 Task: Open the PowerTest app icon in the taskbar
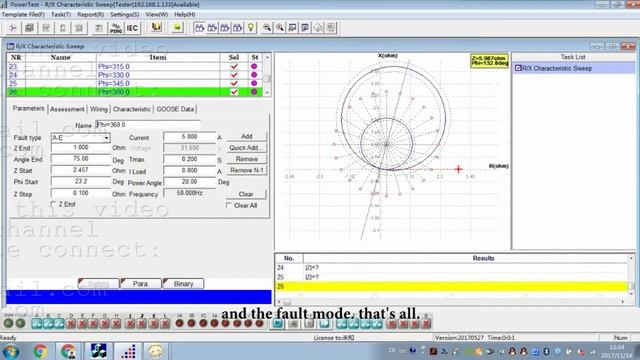(x=99, y=351)
